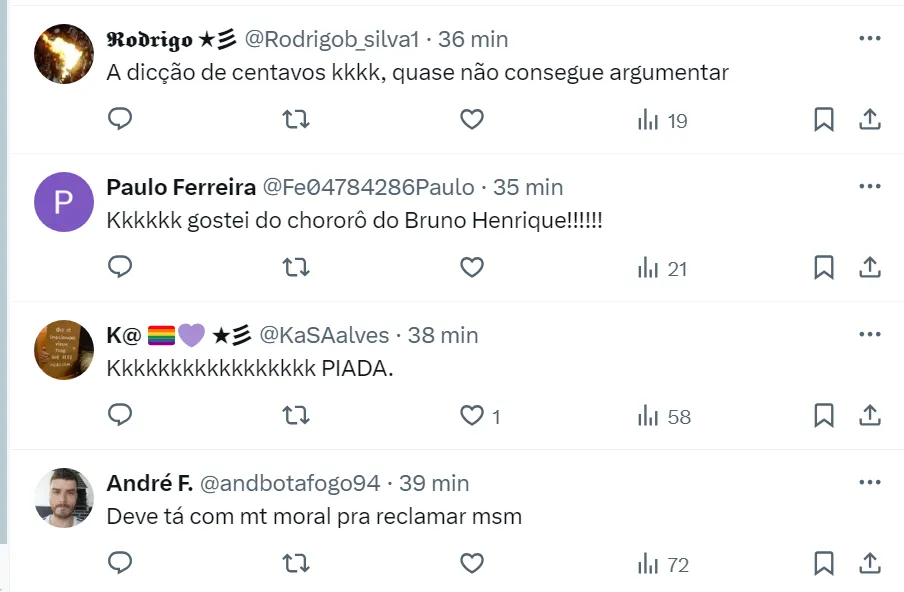
Task: Click Rodrigo's profile avatar
Action: pos(64,54)
